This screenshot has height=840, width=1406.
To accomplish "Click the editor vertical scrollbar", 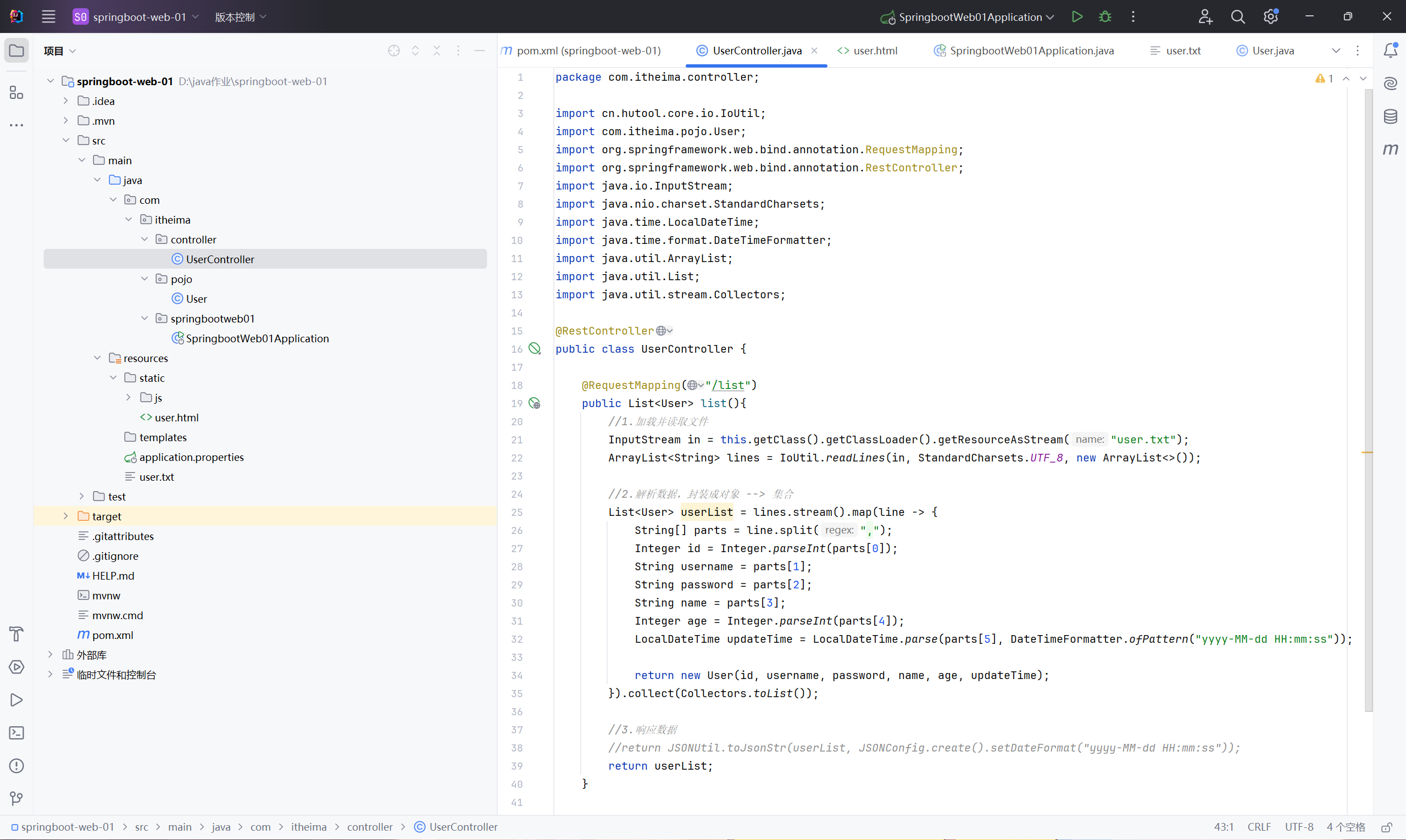I will (1368, 396).
